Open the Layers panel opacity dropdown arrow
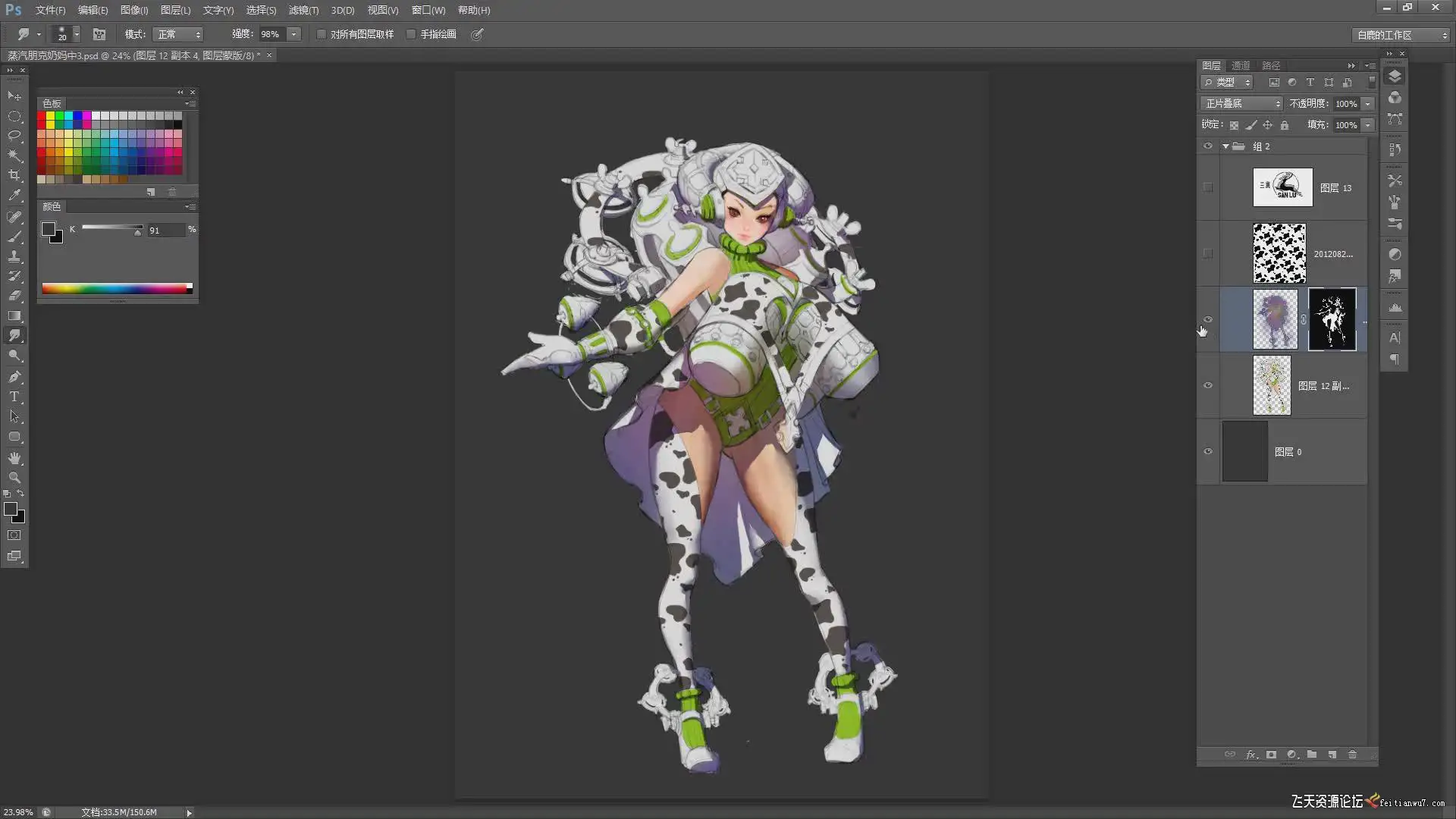This screenshot has width=1456, height=819. pos(1368,104)
